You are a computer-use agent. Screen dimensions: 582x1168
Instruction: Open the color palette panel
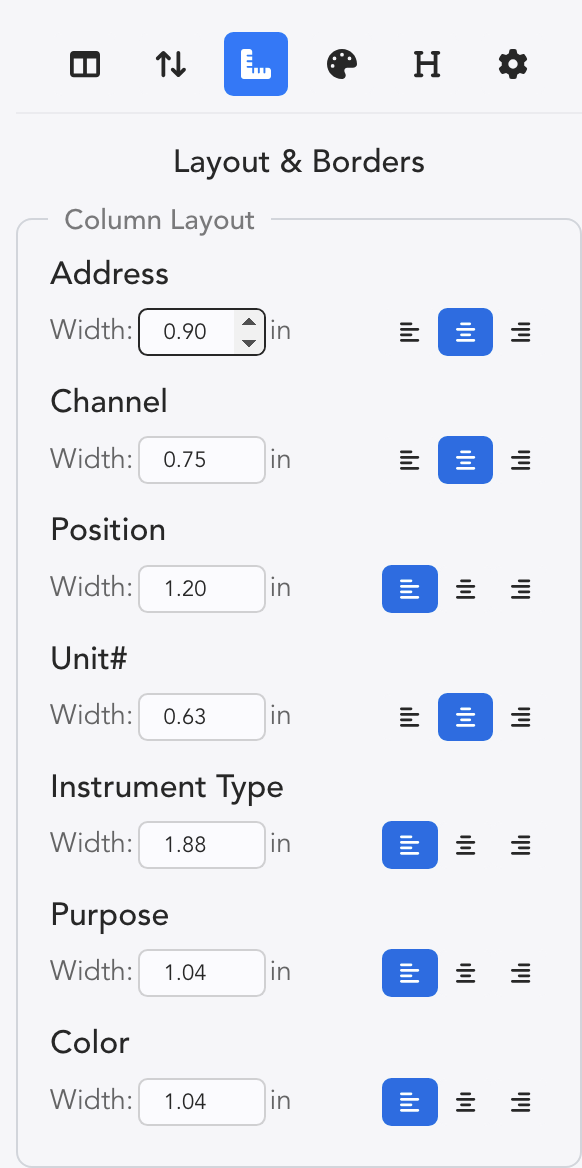click(342, 64)
